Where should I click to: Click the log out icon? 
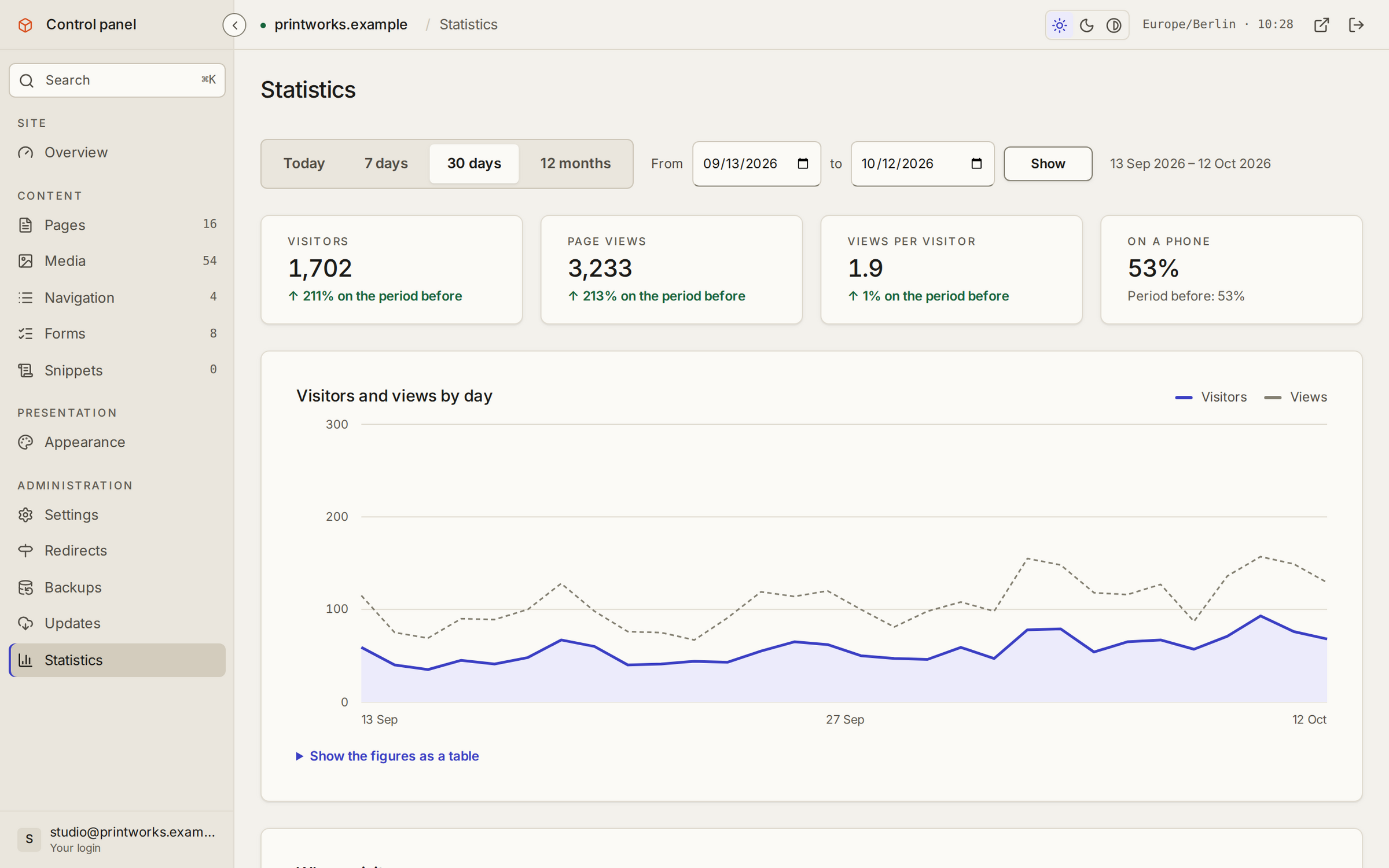coord(1356,25)
